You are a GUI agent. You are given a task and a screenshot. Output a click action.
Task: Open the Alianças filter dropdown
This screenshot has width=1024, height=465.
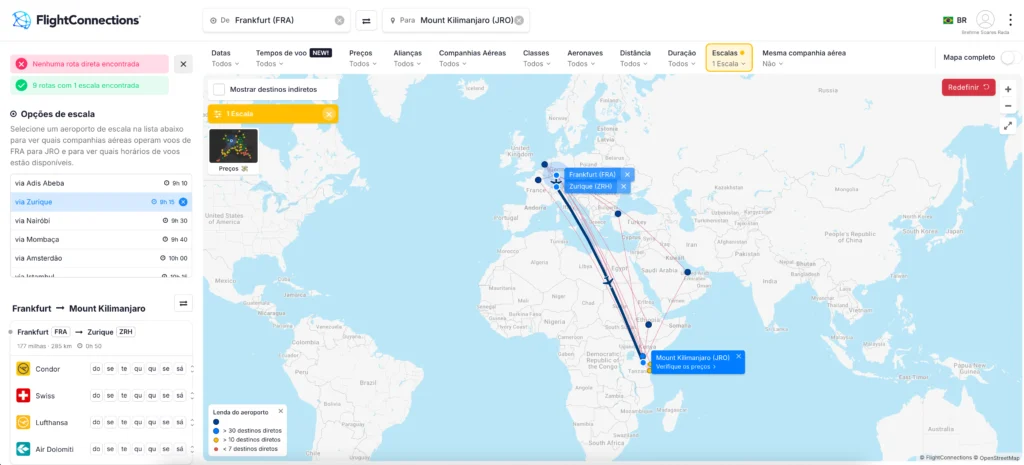408,58
